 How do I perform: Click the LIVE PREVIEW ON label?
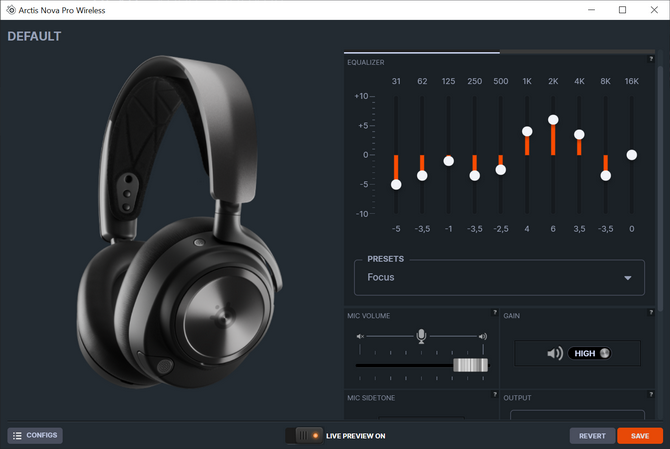click(356, 436)
